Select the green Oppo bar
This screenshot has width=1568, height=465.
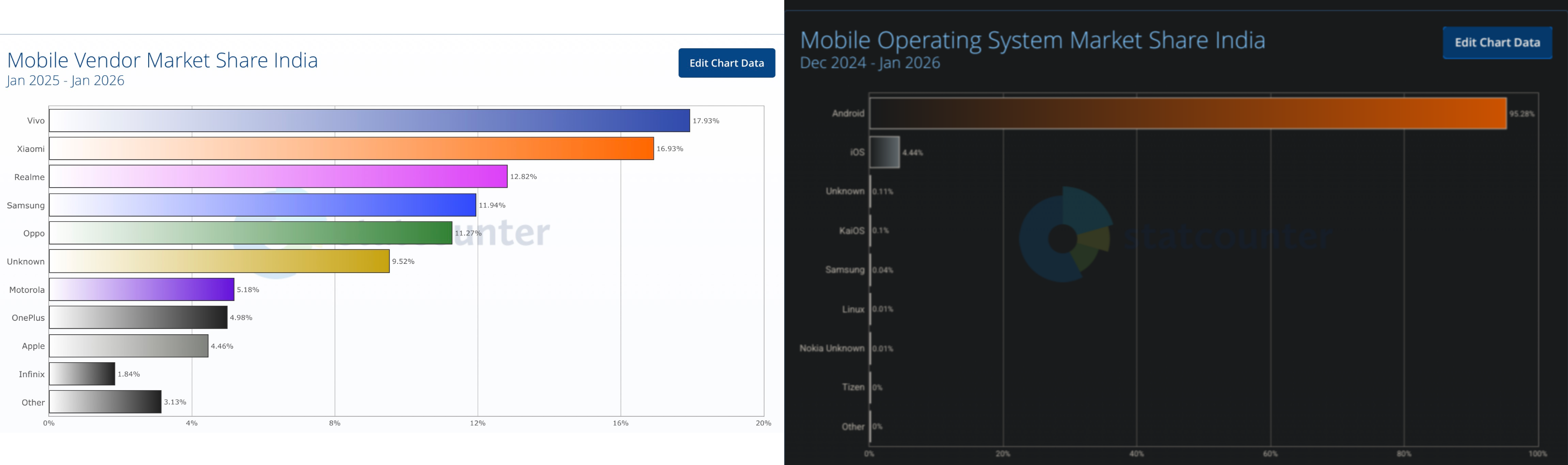[x=251, y=233]
